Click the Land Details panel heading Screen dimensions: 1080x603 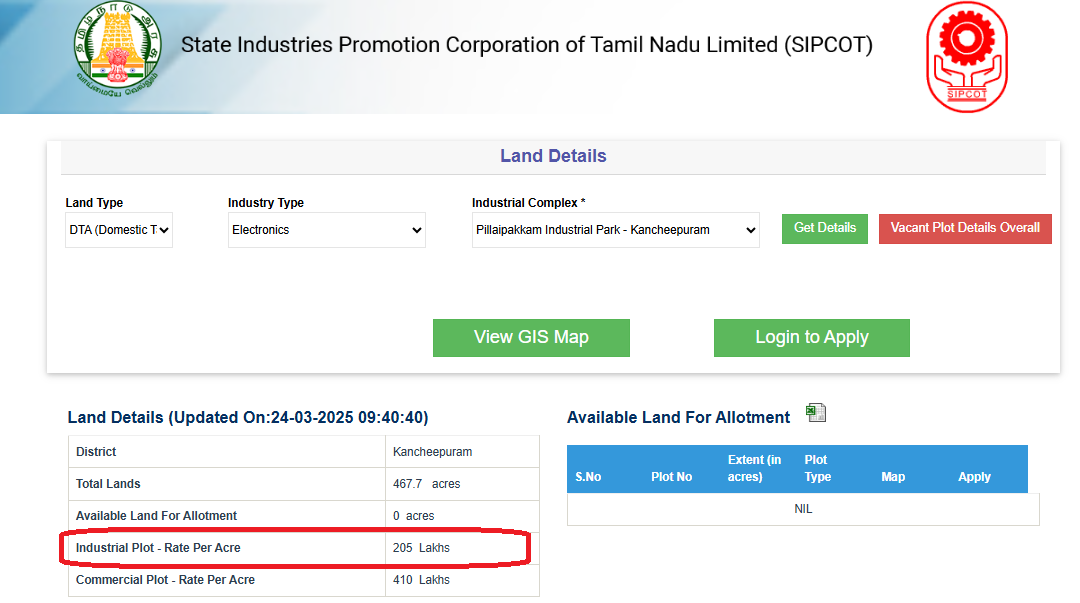point(553,156)
